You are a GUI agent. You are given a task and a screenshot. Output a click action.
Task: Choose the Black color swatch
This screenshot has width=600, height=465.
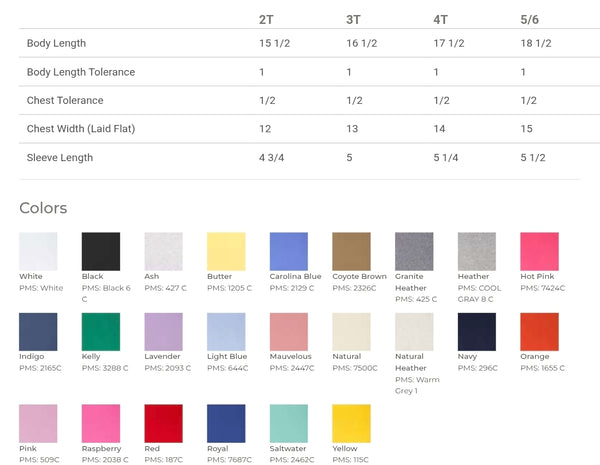point(101,251)
